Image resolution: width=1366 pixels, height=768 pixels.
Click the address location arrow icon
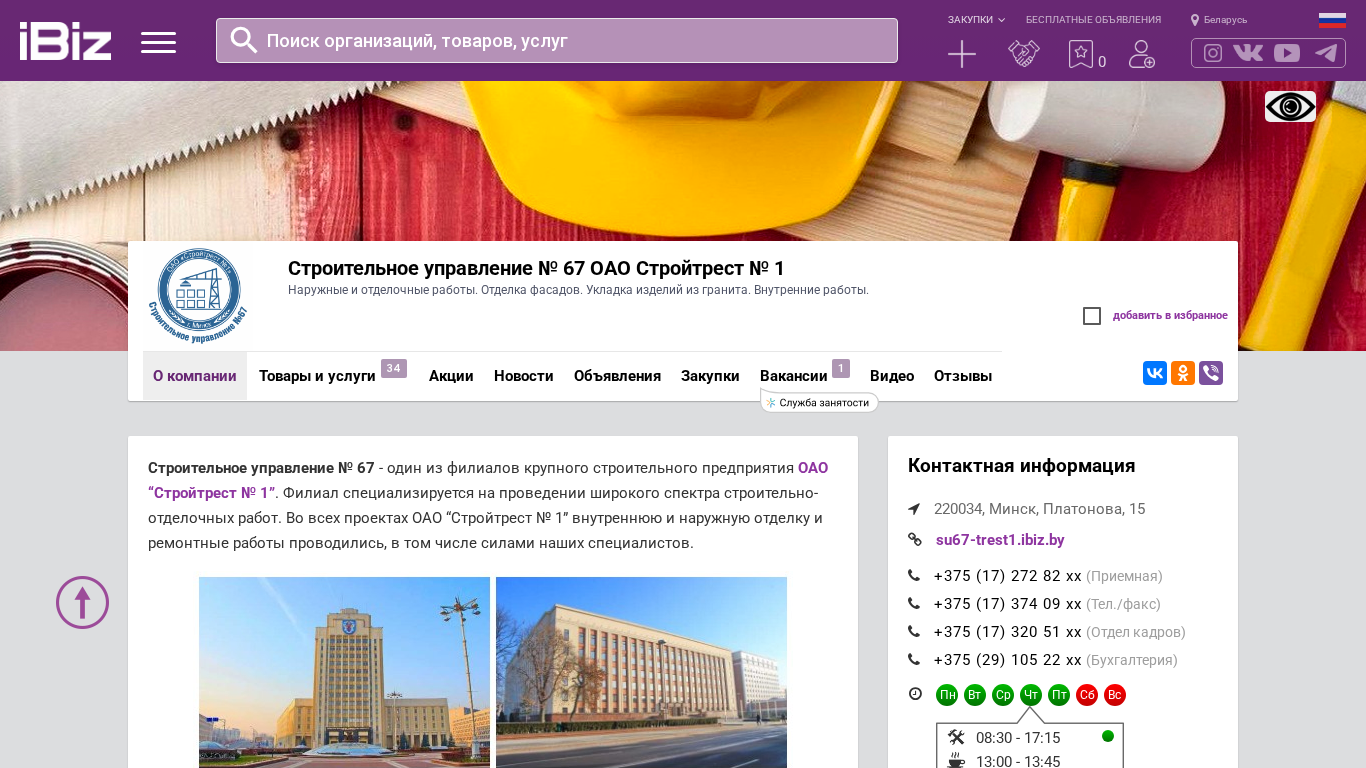[914, 509]
